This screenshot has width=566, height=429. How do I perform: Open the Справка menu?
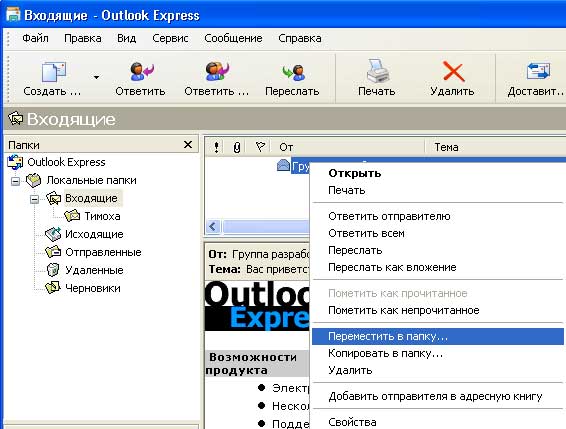(300, 38)
